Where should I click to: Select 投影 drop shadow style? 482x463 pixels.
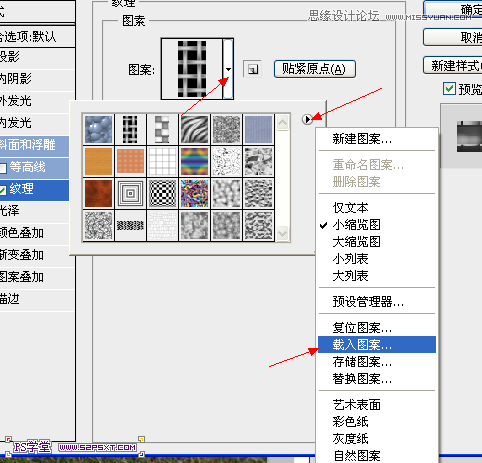tap(37, 57)
